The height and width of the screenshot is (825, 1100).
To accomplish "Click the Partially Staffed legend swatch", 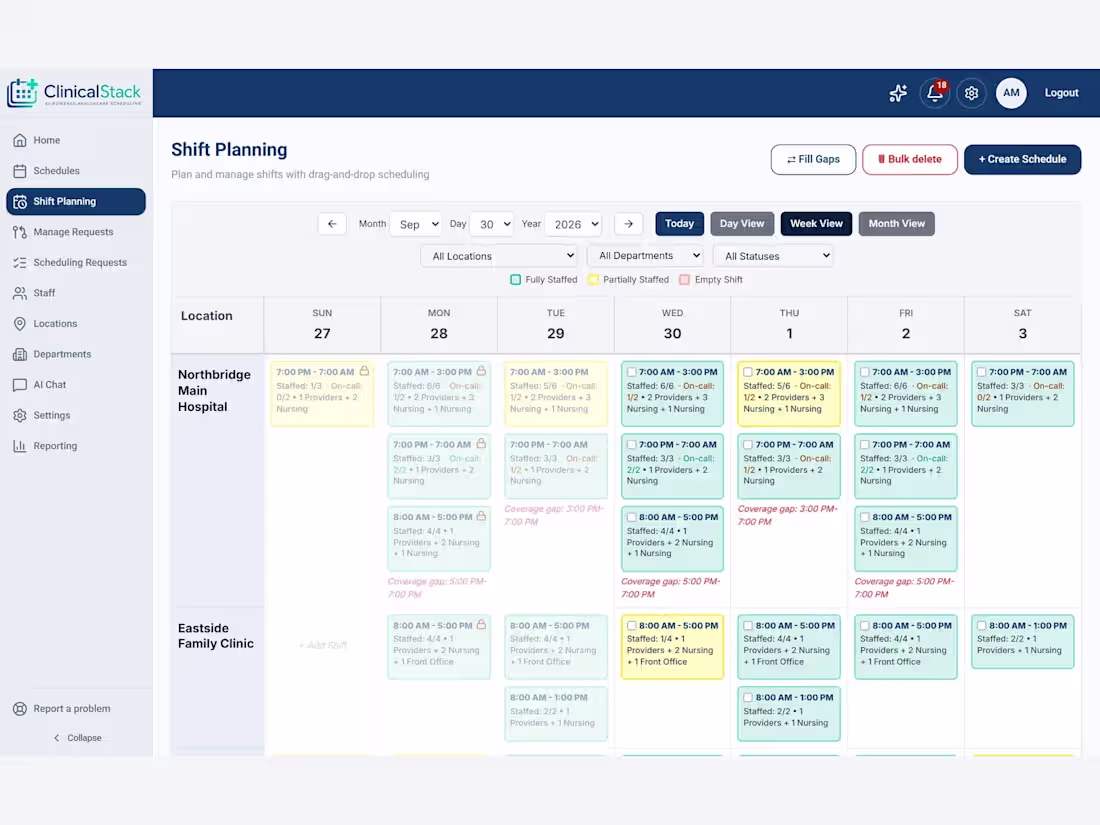I will pyautogui.click(x=593, y=280).
